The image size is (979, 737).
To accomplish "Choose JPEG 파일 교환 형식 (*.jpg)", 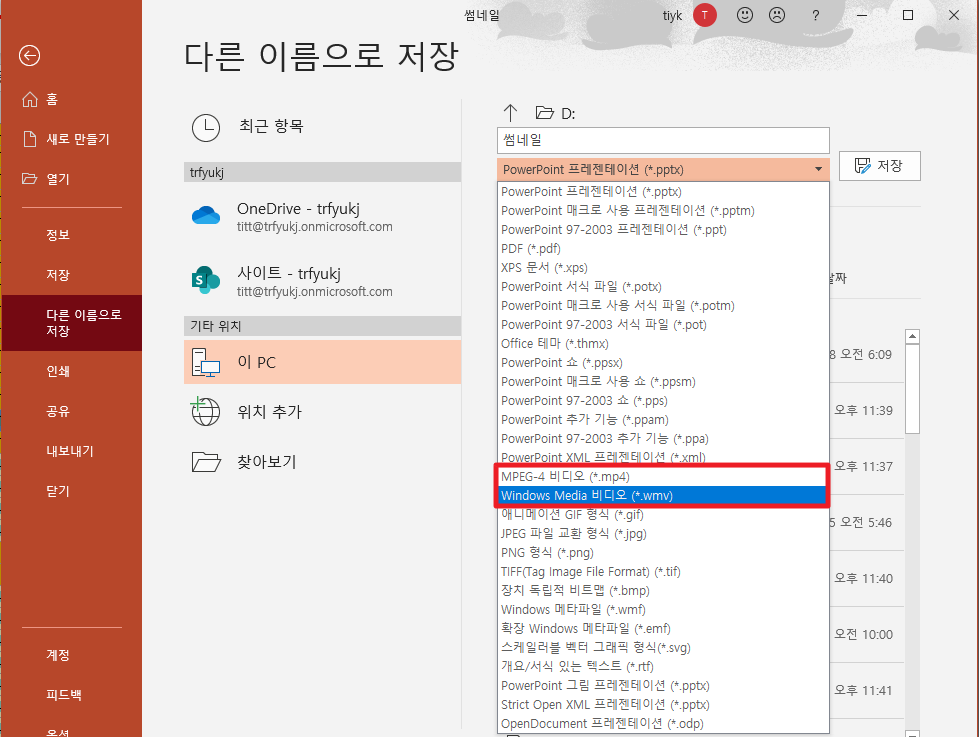I will 663,533.
